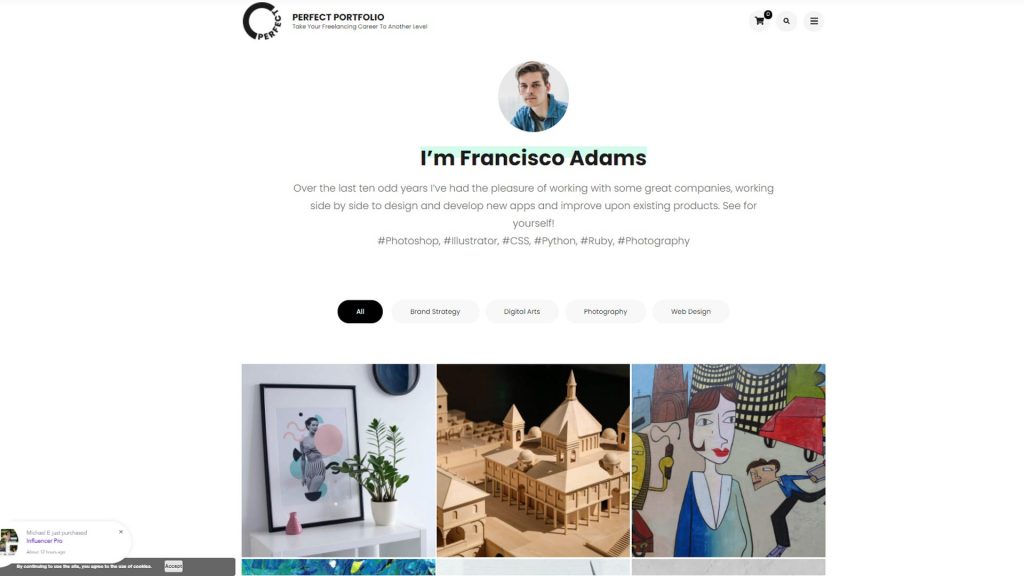Click Francisco Adams' round profile photo

point(533,97)
